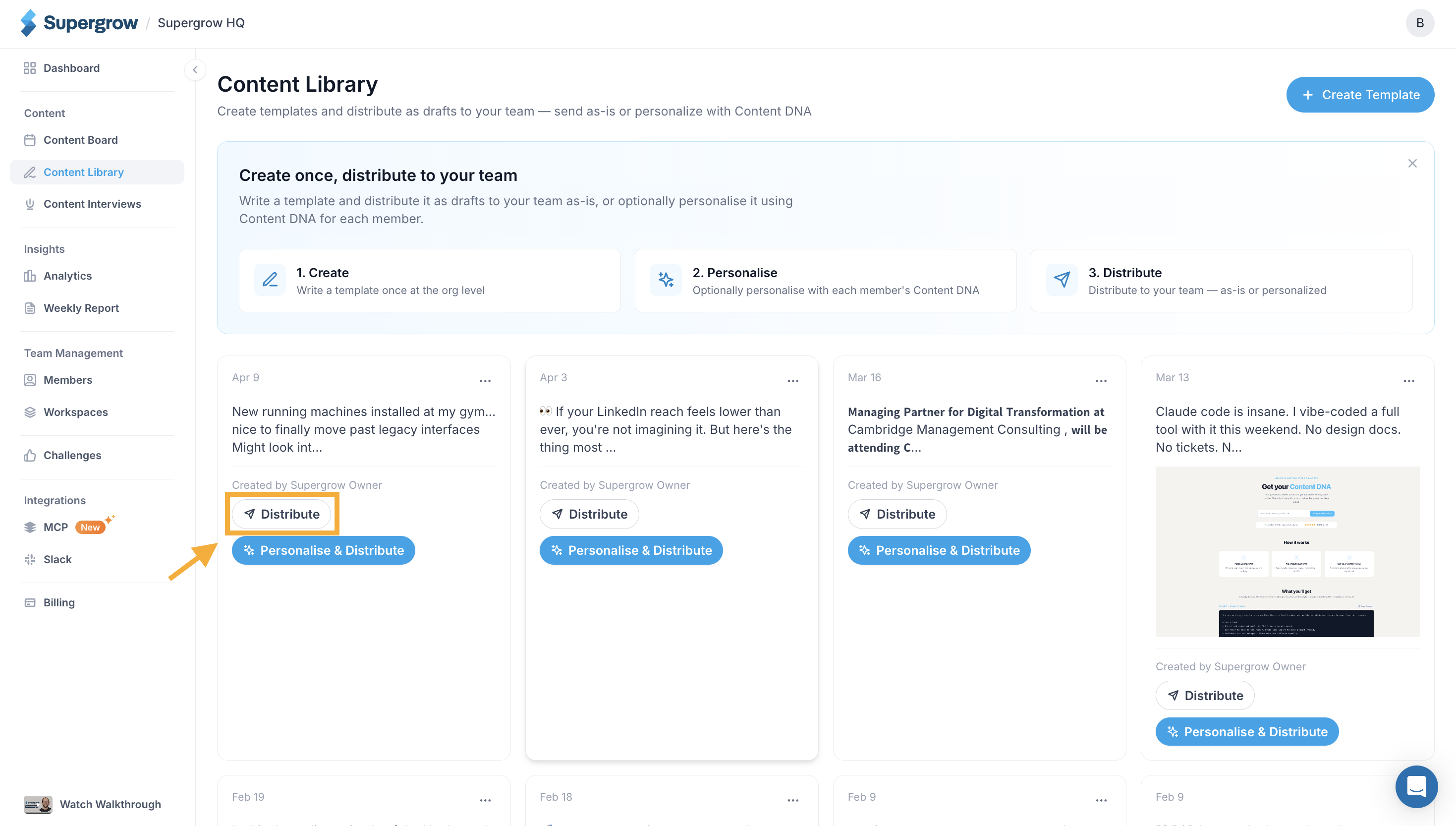
Task: Watch Walkthrough video thumbnail
Action: point(38,804)
